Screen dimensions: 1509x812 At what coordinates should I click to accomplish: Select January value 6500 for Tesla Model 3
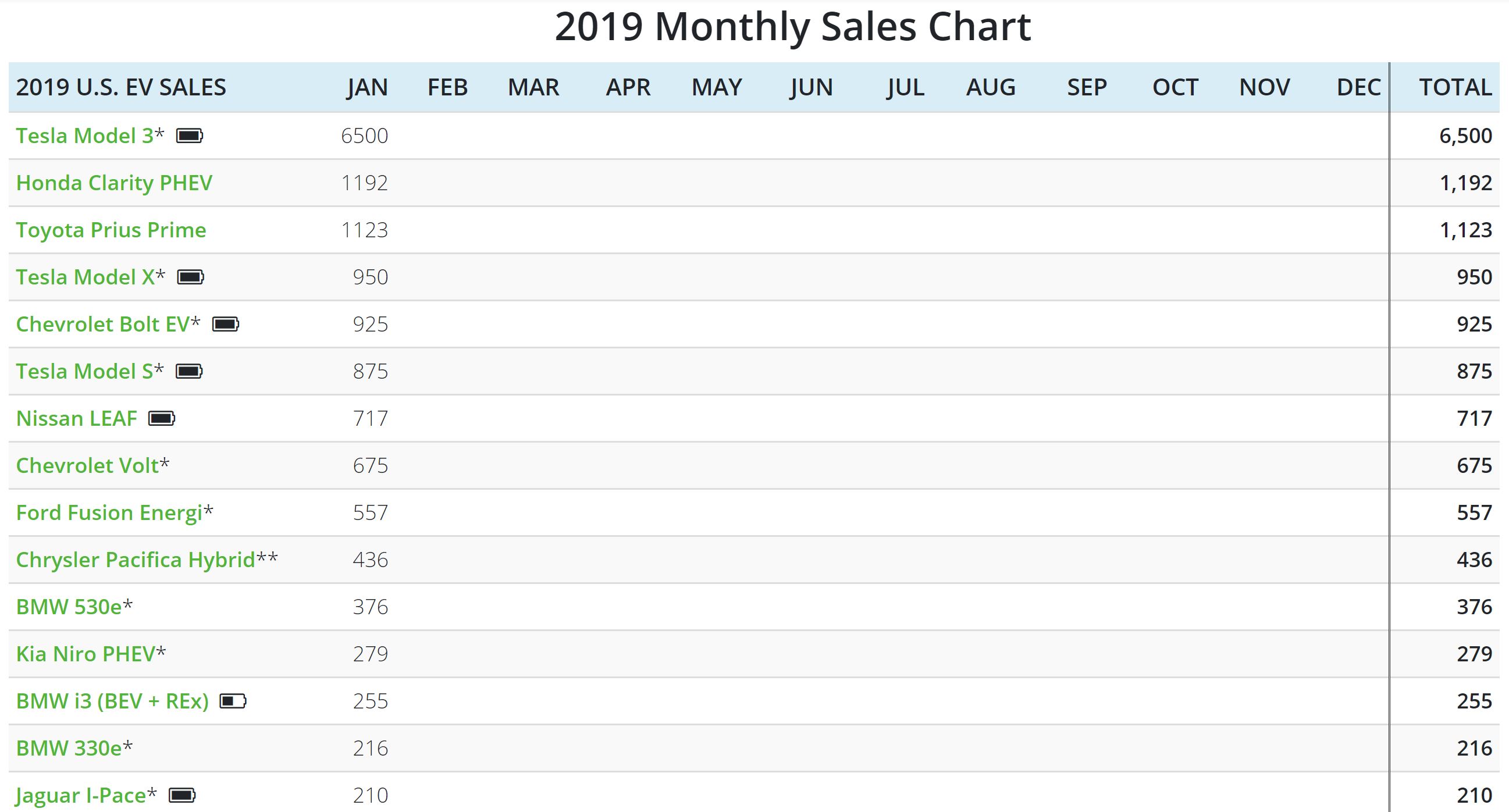point(364,136)
